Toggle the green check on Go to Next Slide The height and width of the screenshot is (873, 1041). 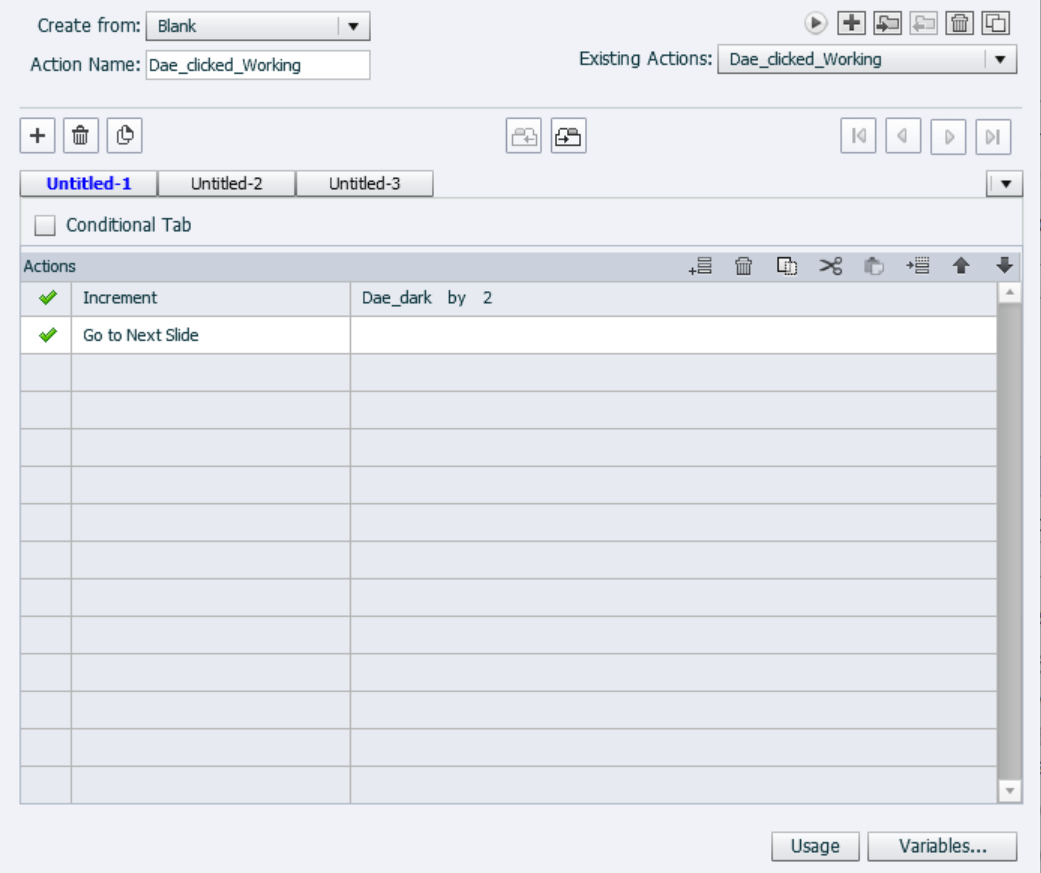46,336
